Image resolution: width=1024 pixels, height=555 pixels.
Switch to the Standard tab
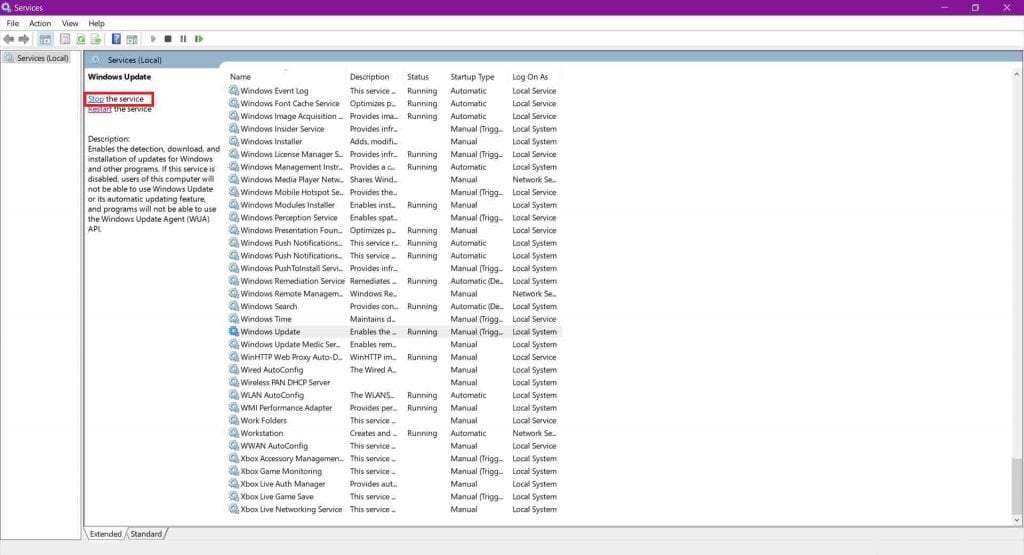(146, 534)
